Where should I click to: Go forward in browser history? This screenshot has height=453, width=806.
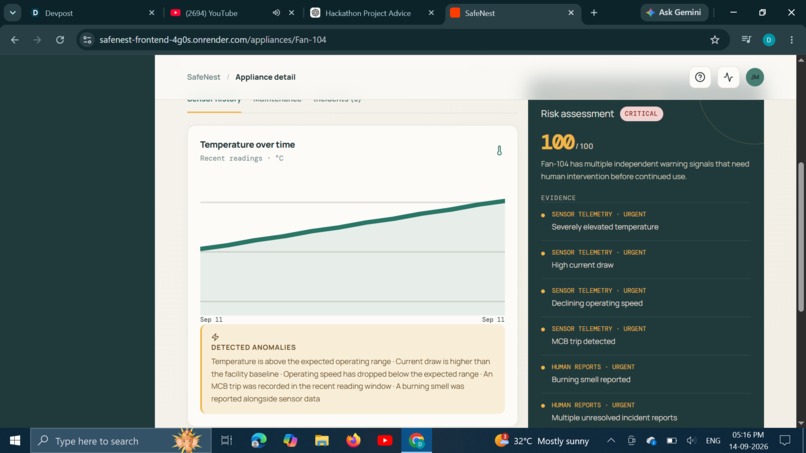tap(37, 40)
